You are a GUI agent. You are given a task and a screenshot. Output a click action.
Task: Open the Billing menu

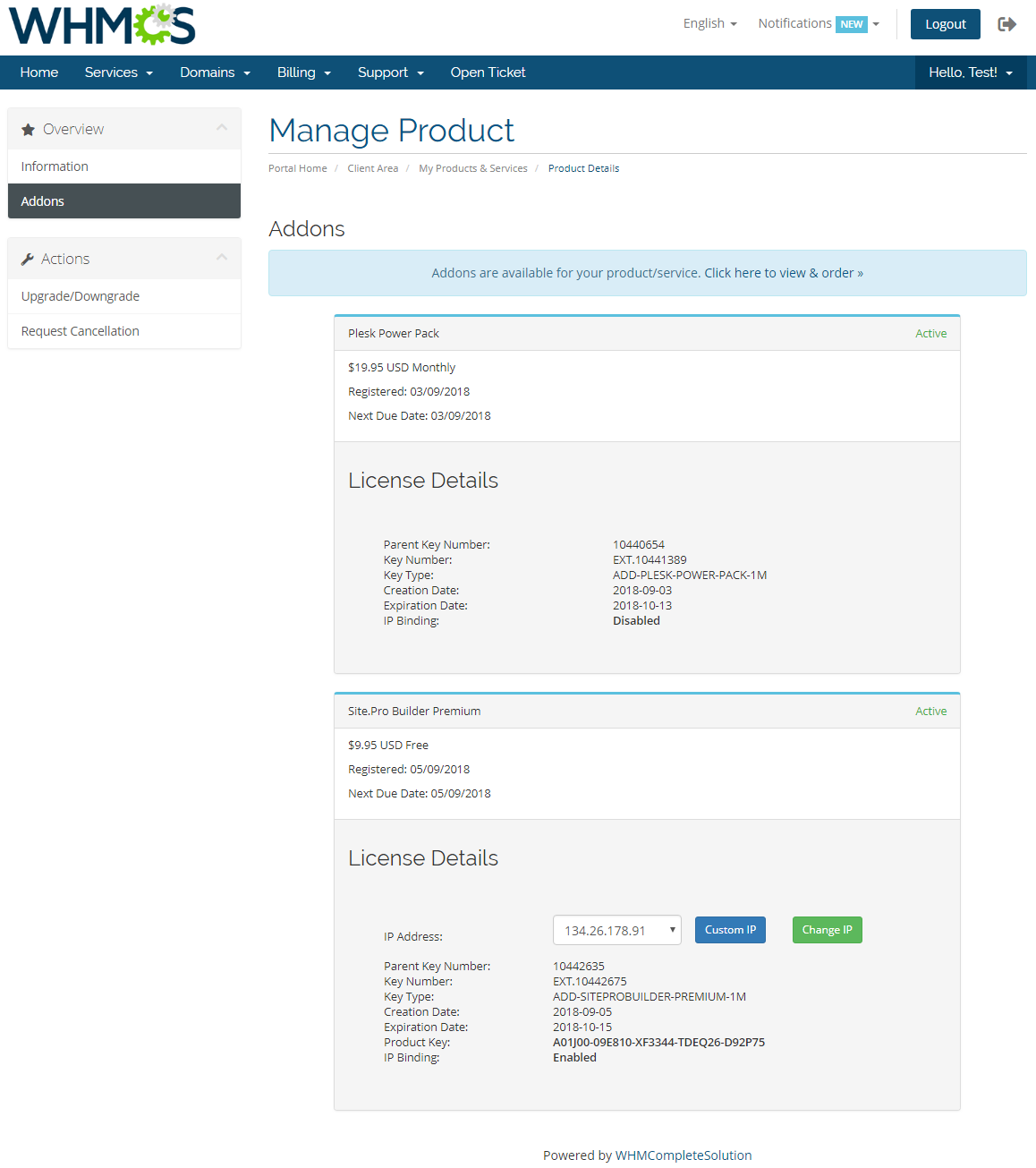point(303,72)
